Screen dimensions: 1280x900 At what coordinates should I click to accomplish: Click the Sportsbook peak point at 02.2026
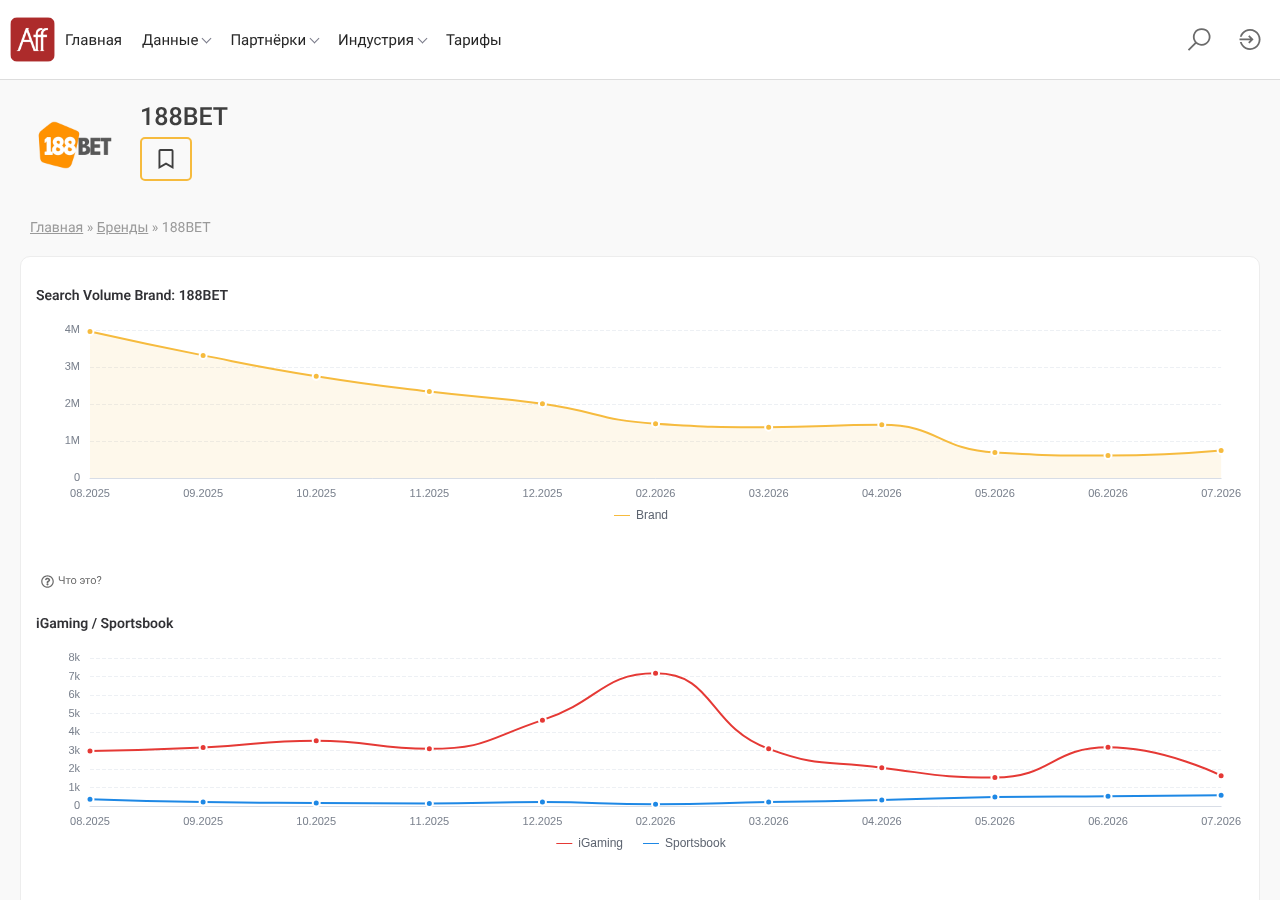pyautogui.click(x=656, y=673)
